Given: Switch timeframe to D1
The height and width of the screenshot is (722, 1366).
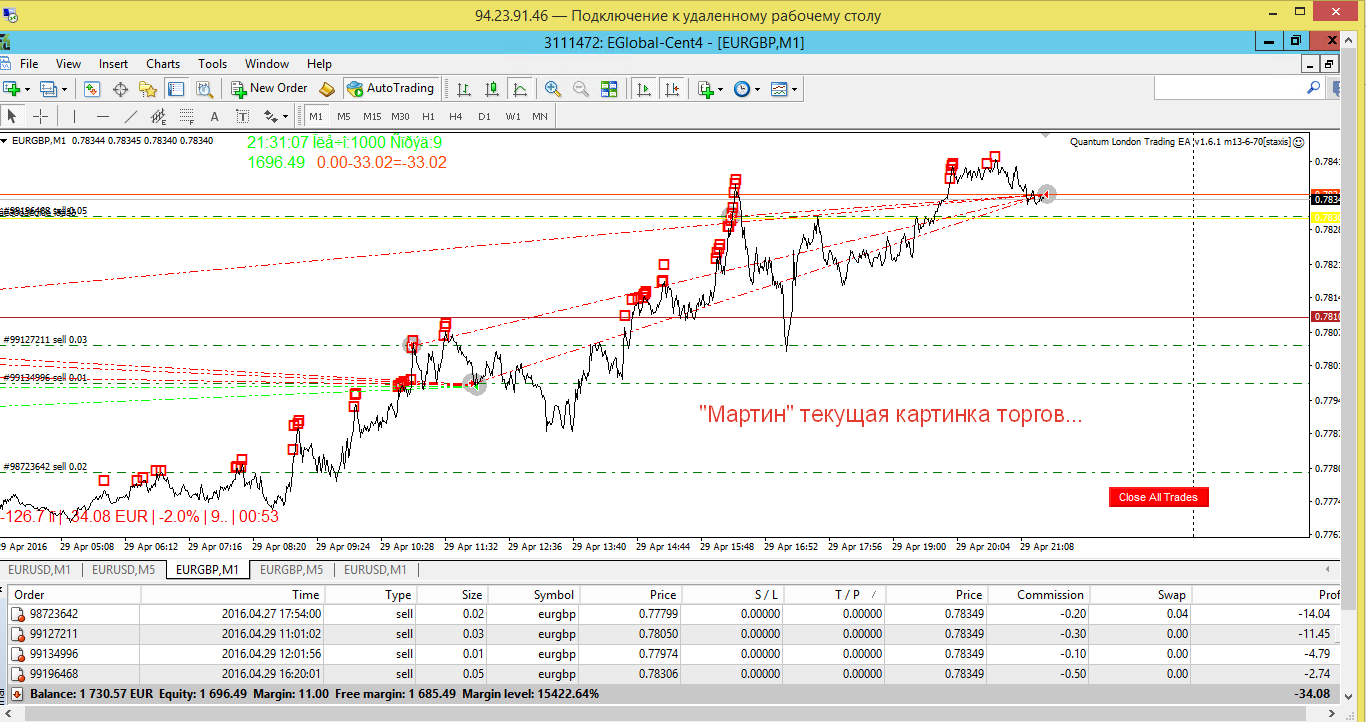Looking at the screenshot, I should tap(484, 116).
